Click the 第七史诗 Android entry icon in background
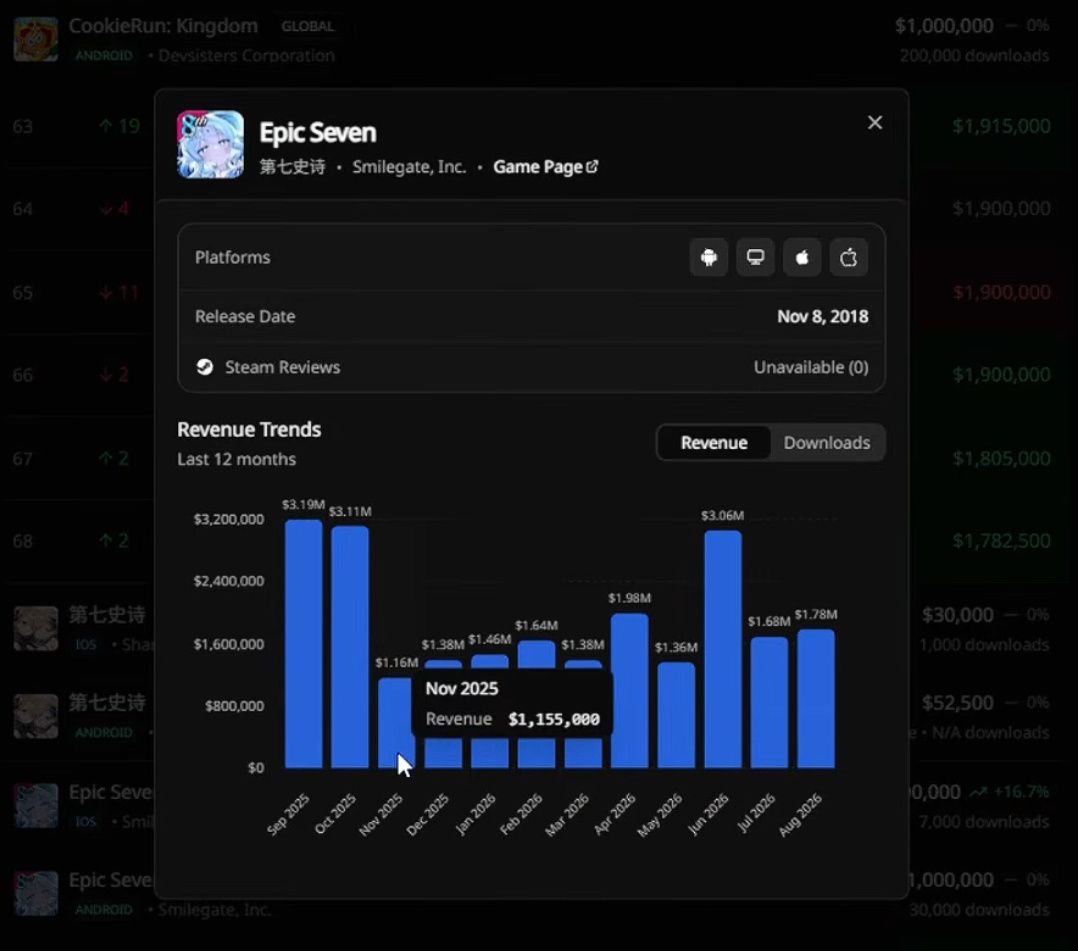 coord(36,717)
